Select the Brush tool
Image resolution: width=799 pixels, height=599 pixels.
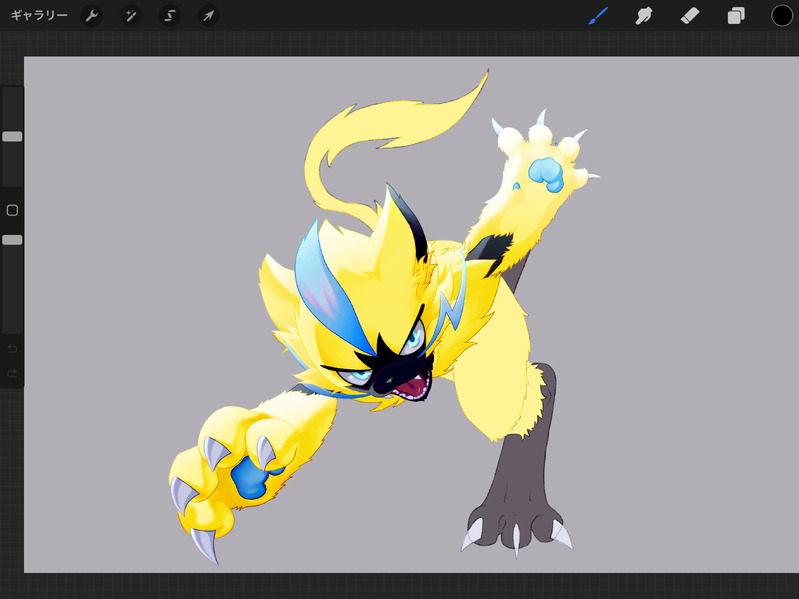598,16
